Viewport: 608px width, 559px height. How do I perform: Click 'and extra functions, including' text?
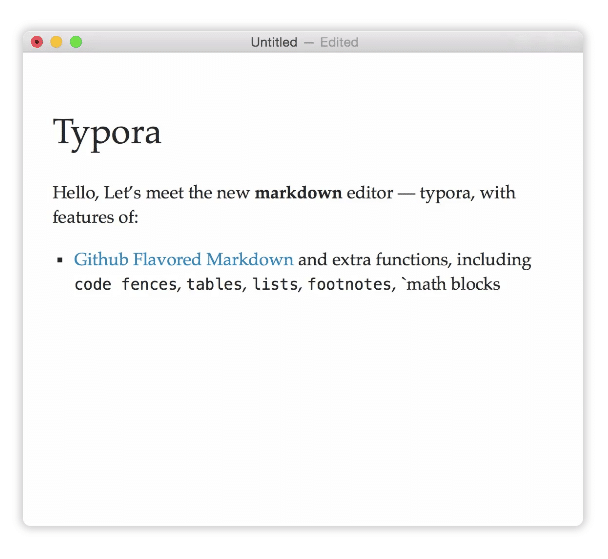(415, 259)
